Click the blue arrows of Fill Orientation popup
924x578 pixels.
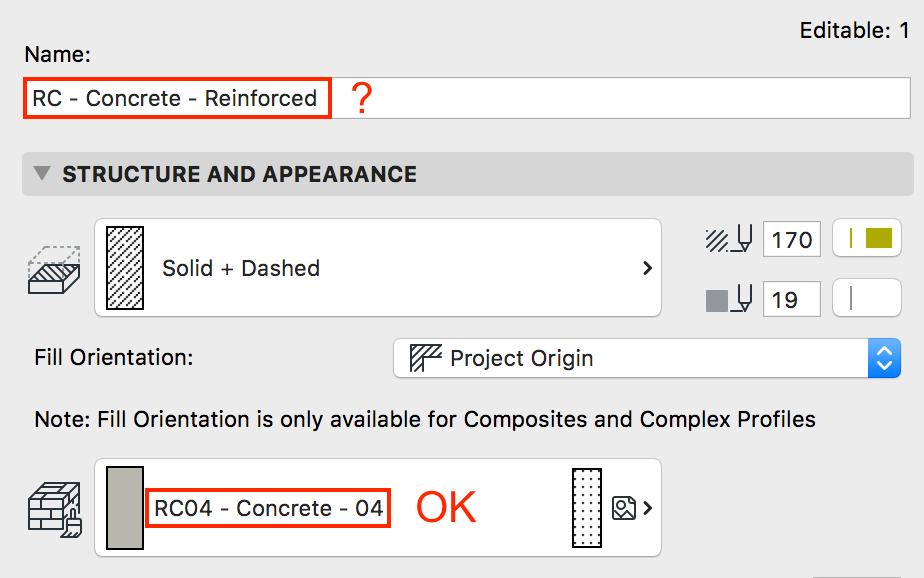click(x=883, y=358)
